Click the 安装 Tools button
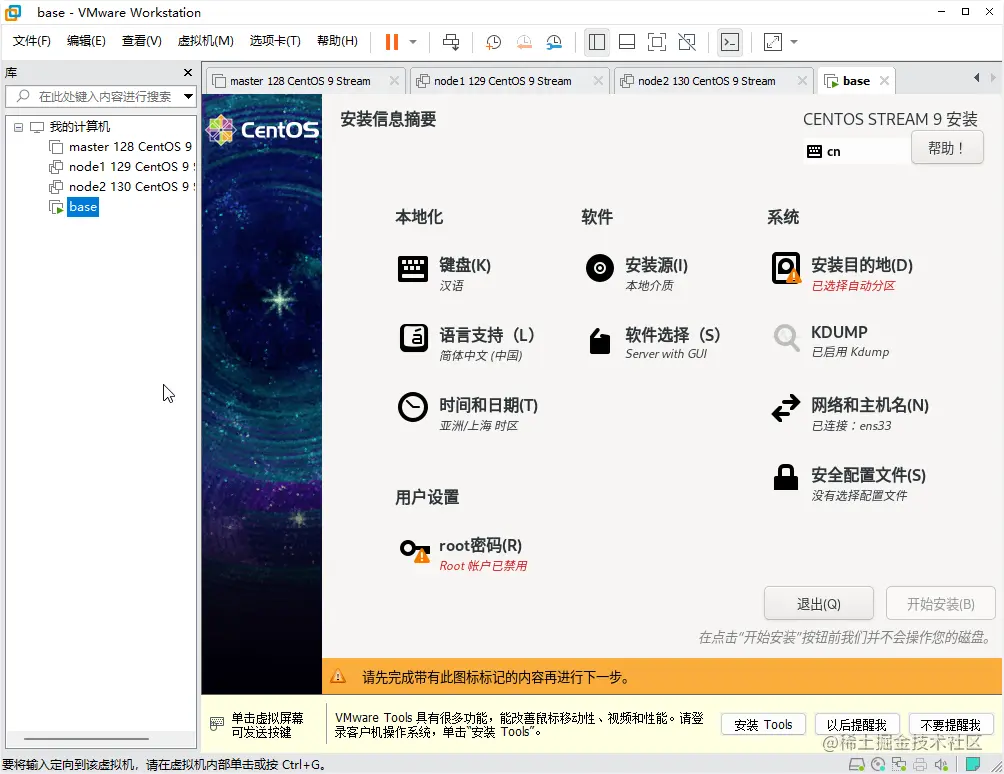The height and width of the screenshot is (774, 1004). click(x=763, y=725)
